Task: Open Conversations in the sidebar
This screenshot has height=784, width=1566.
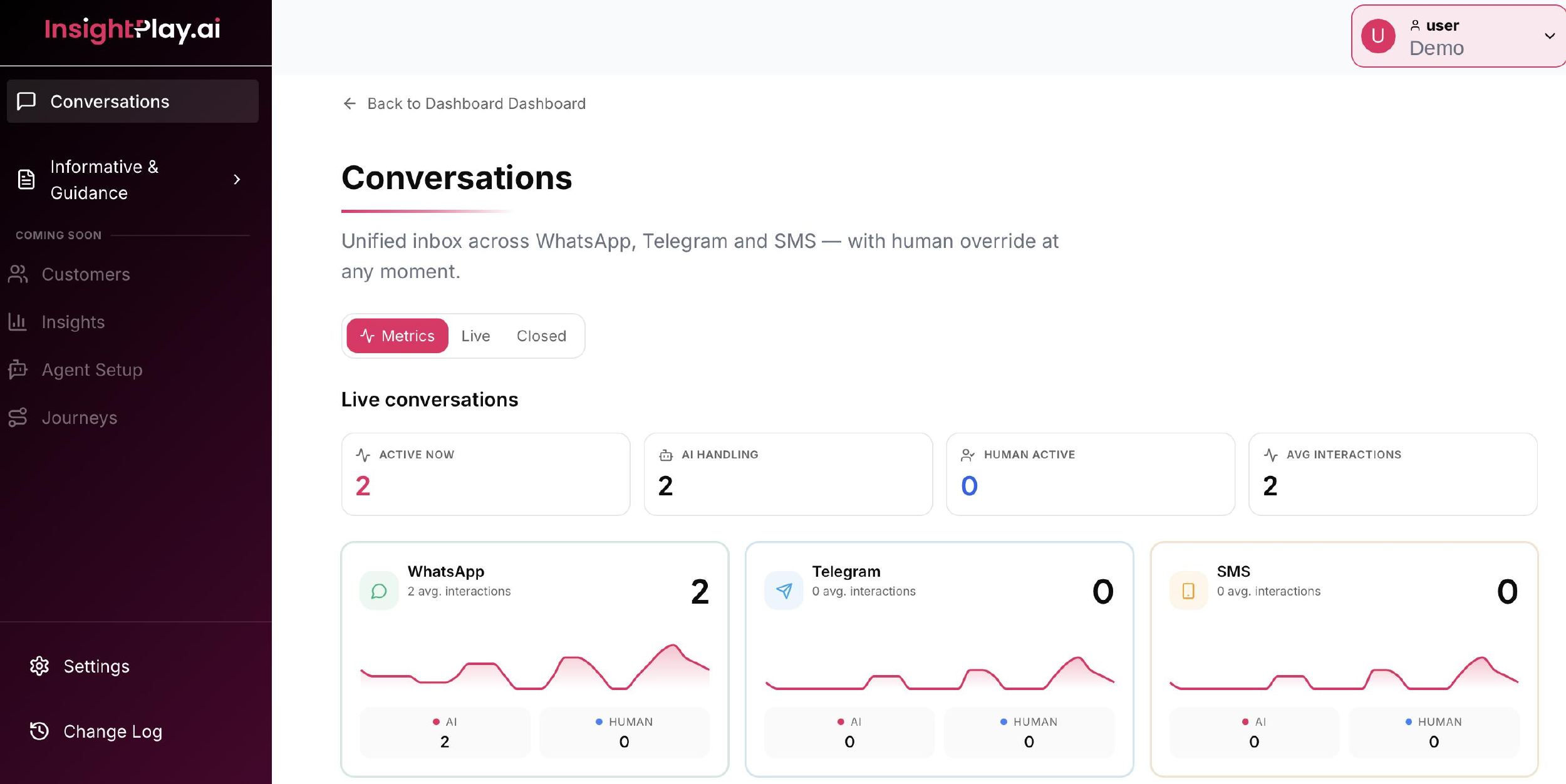Action: coord(132,101)
